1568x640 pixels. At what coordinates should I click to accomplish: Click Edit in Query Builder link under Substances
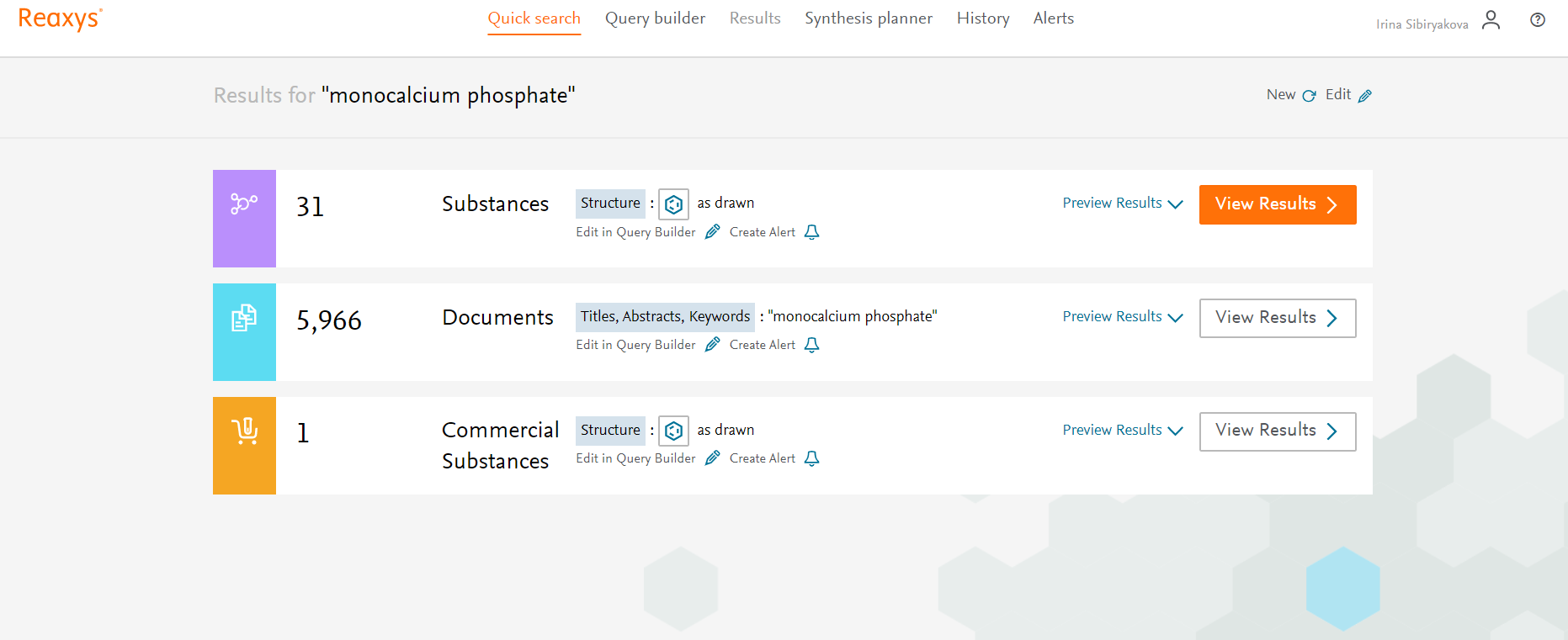(635, 232)
